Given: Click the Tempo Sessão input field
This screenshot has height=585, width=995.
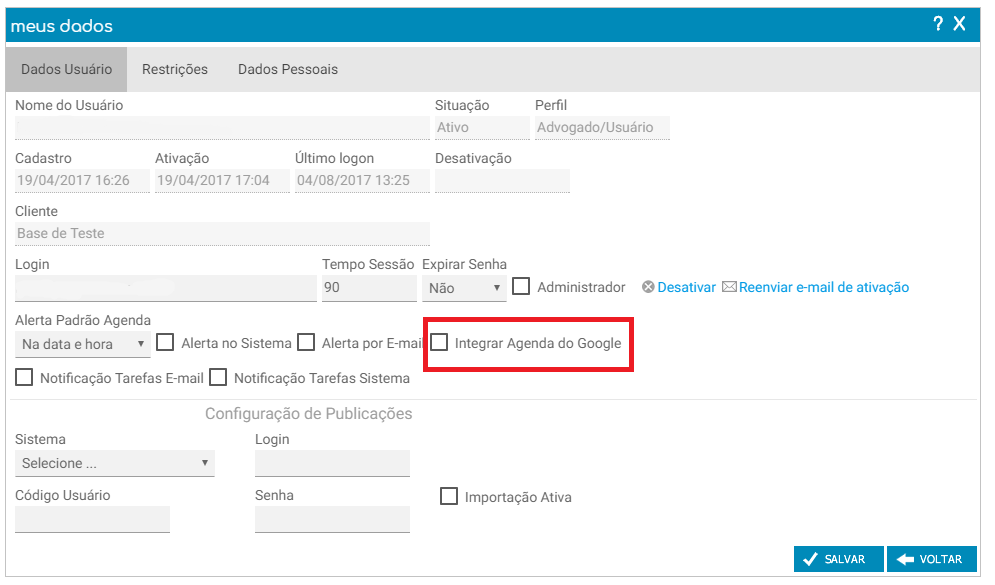Looking at the screenshot, I should 369,288.
